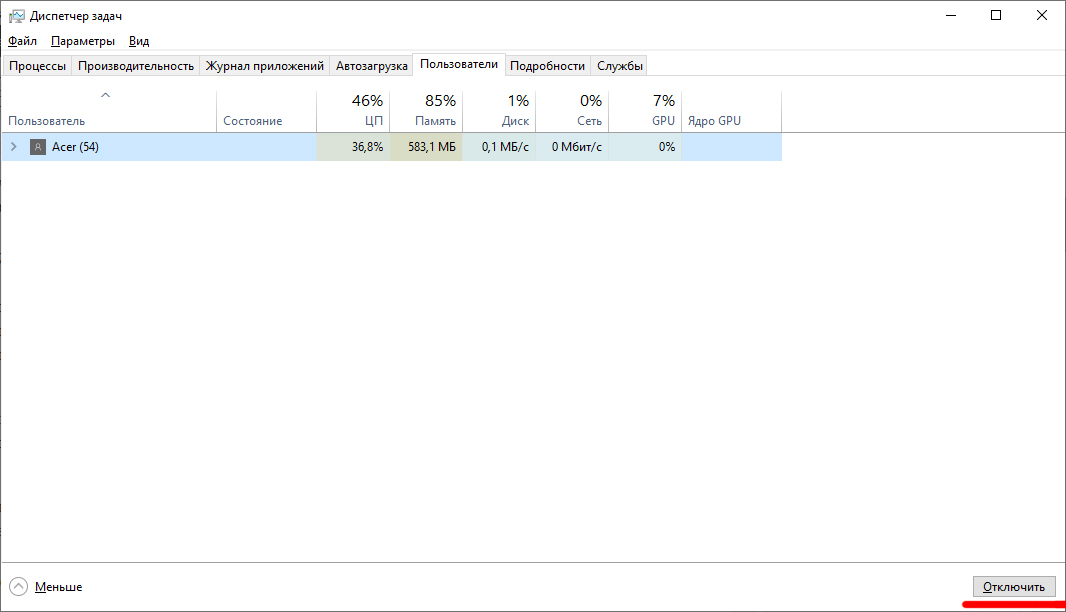Image resolution: width=1066 pixels, height=612 pixels.
Task: Open the Журнал приложений tab
Action: click(265, 66)
